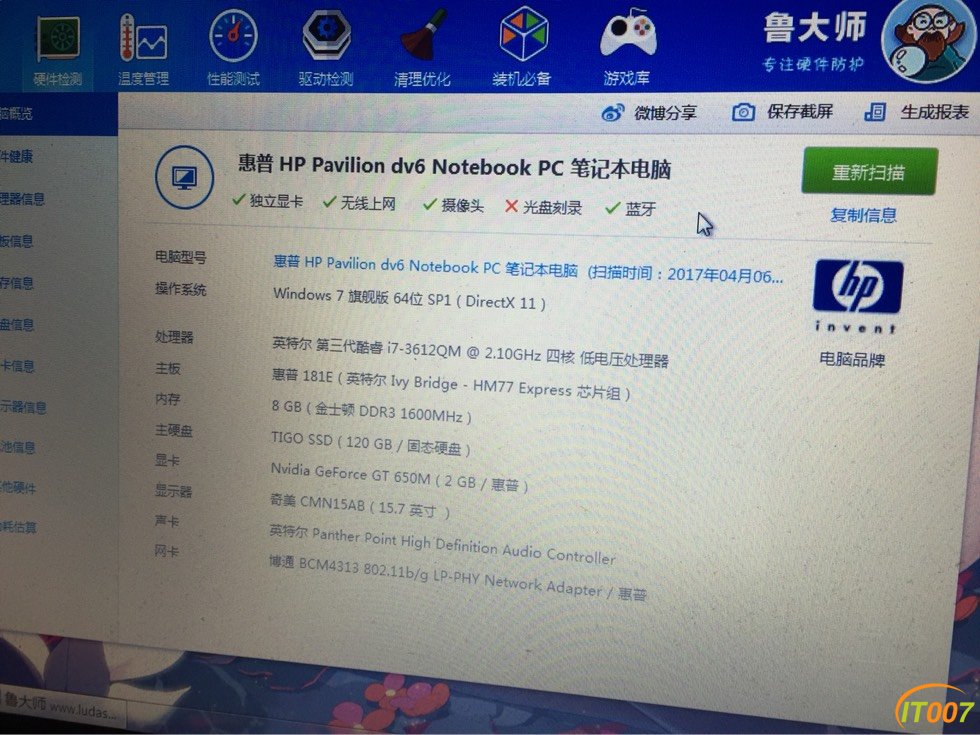980x735 pixels.
Task: Click the round computer monitor icon
Action: [x=184, y=178]
